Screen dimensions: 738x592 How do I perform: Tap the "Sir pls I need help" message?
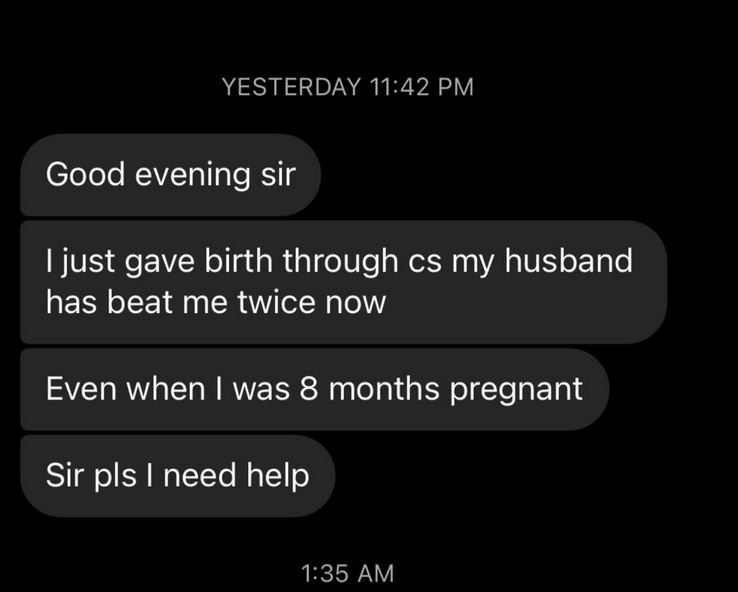tap(177, 476)
